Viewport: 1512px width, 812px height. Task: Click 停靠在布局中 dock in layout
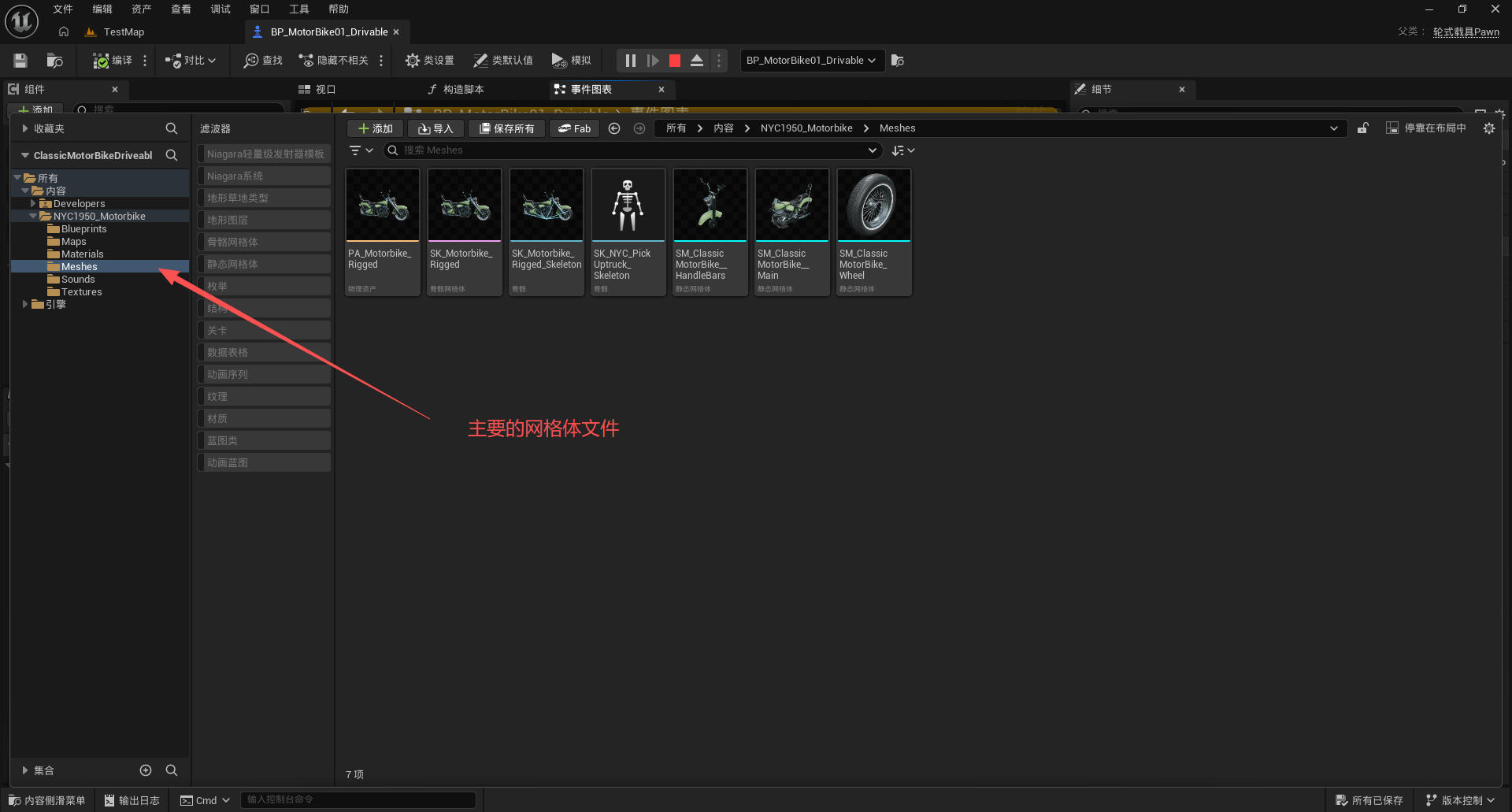click(x=1426, y=128)
